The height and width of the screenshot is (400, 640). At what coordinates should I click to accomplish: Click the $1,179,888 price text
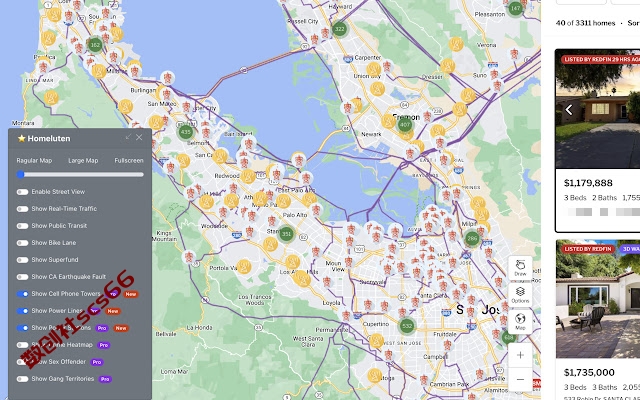coord(588,183)
